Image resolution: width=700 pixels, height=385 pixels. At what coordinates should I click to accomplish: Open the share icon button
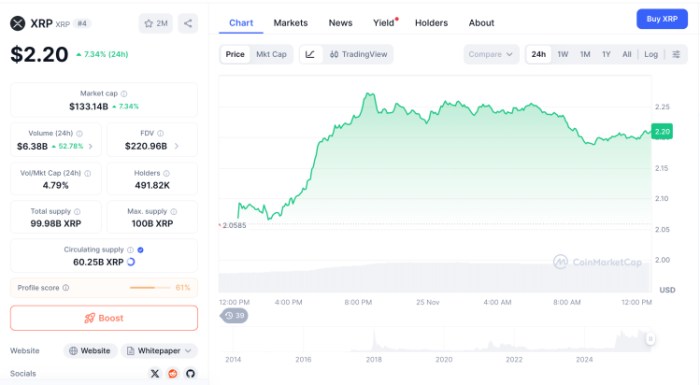188,23
